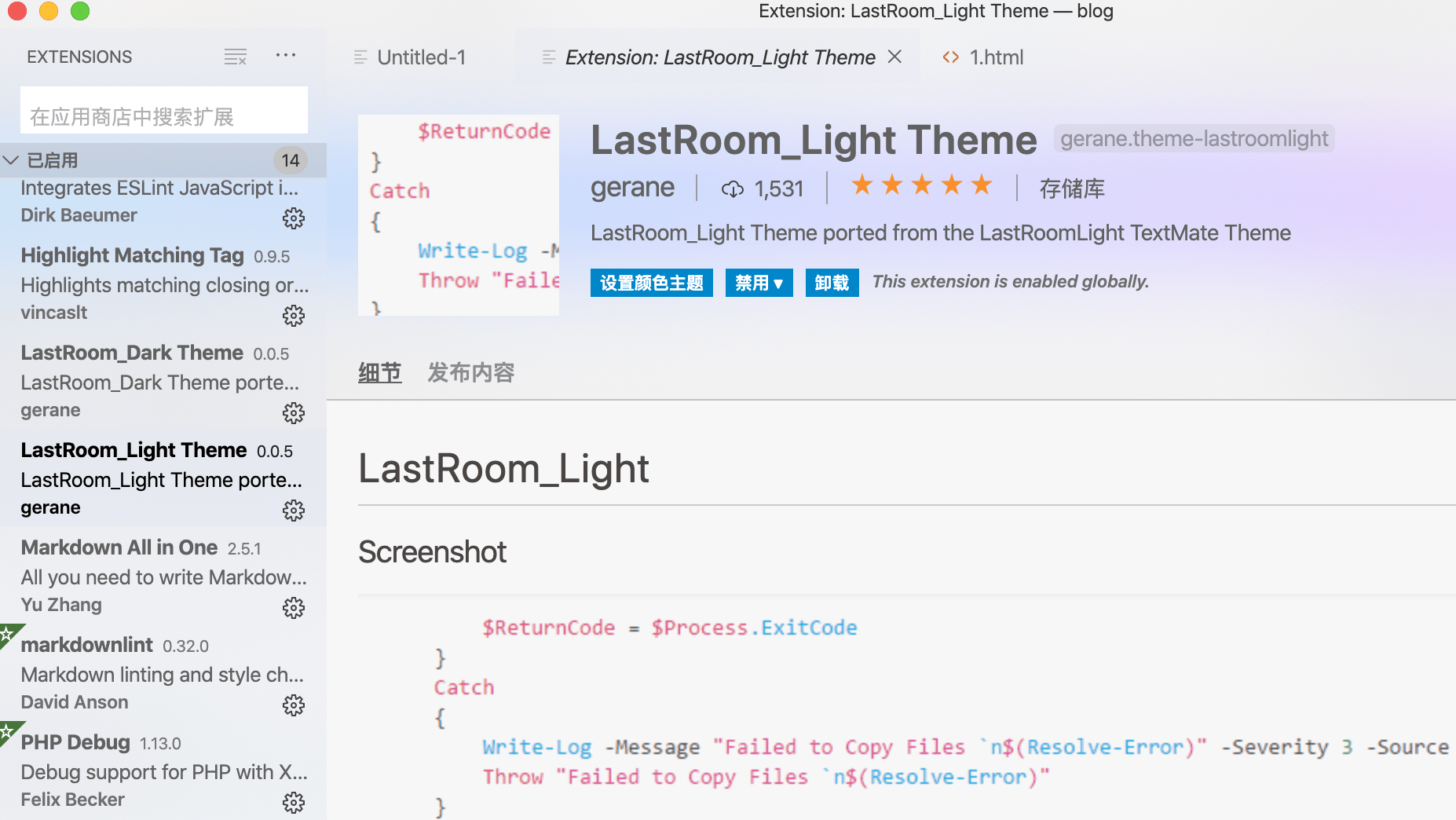Screen dimensions: 1456x820
Task: Select the 发布内容 changelog tab
Action: pyautogui.click(x=471, y=372)
